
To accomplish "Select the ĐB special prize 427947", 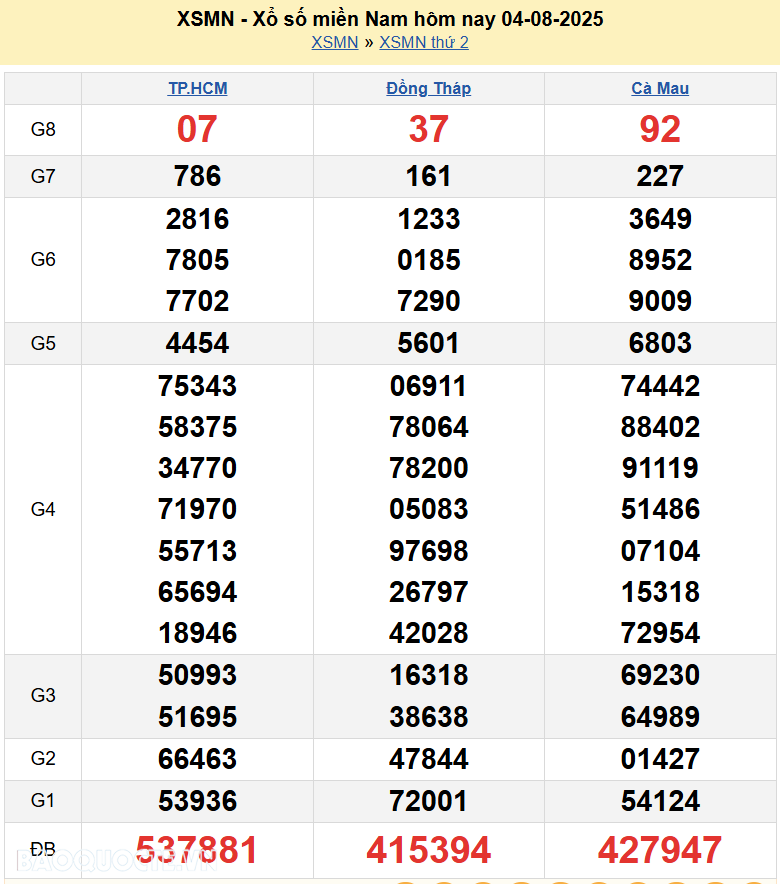I will click(x=660, y=850).
